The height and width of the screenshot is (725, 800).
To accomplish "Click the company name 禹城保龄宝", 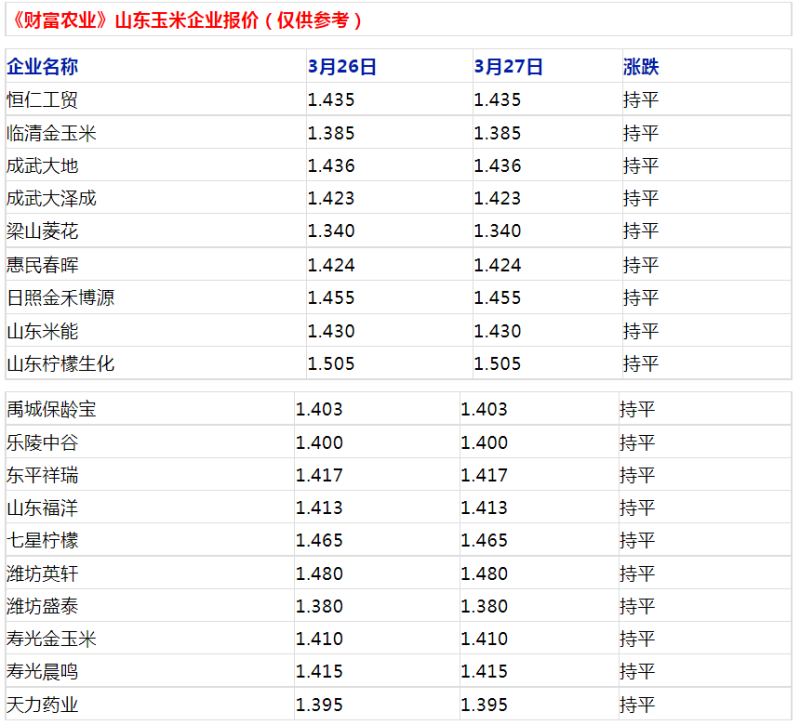I will pyautogui.click(x=52, y=409).
